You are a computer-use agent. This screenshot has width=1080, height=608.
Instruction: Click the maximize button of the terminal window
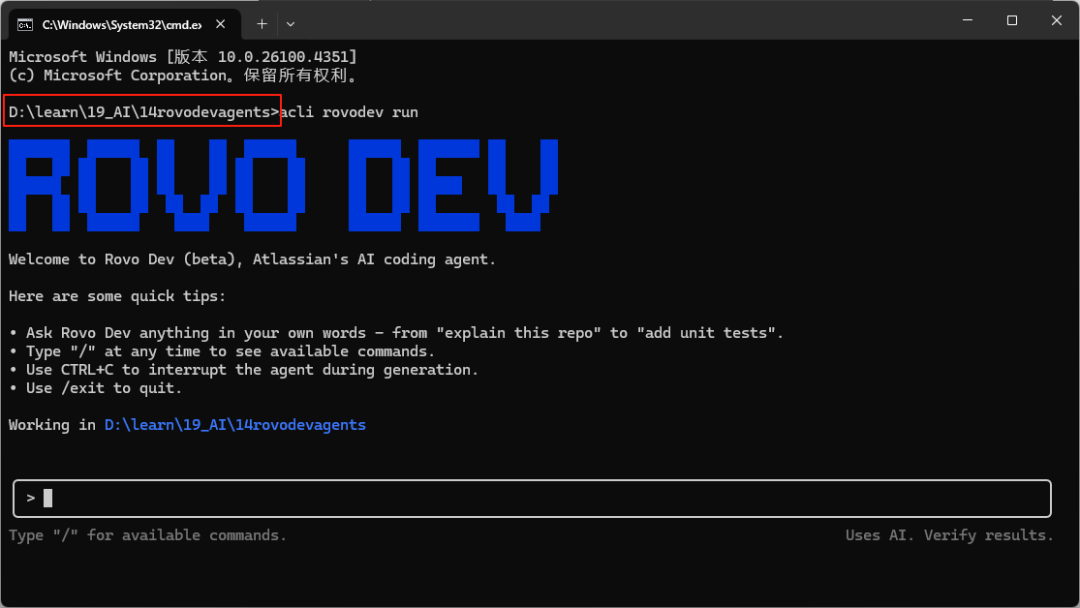tap(1011, 20)
